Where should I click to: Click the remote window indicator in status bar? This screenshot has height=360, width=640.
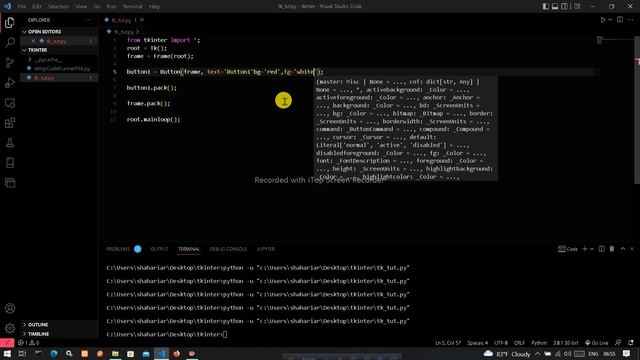[7, 343]
